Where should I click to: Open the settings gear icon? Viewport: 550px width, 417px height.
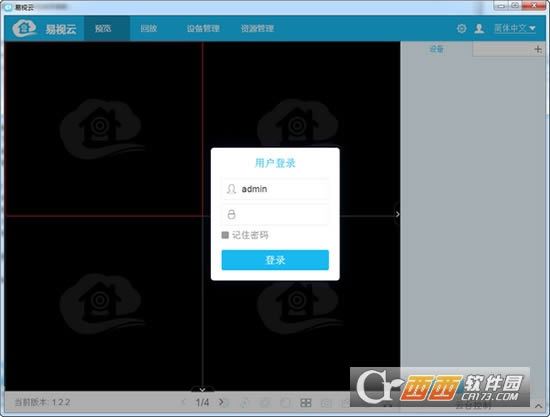[462, 28]
